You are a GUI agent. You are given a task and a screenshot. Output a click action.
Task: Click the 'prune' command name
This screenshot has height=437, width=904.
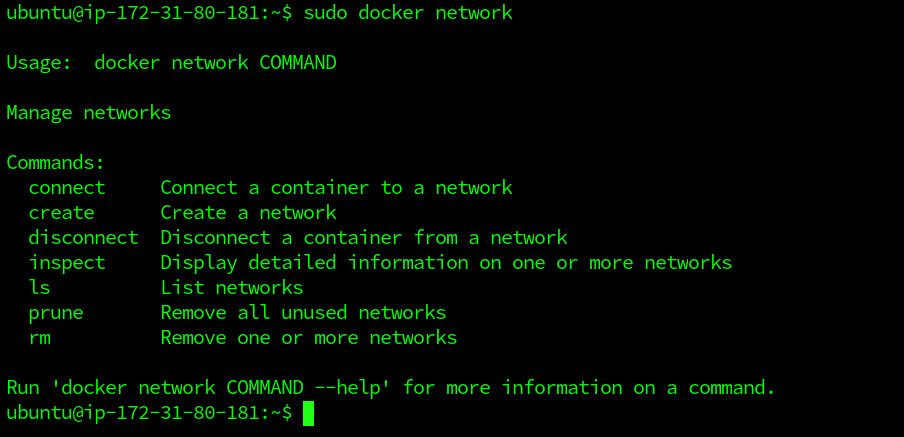(56, 313)
